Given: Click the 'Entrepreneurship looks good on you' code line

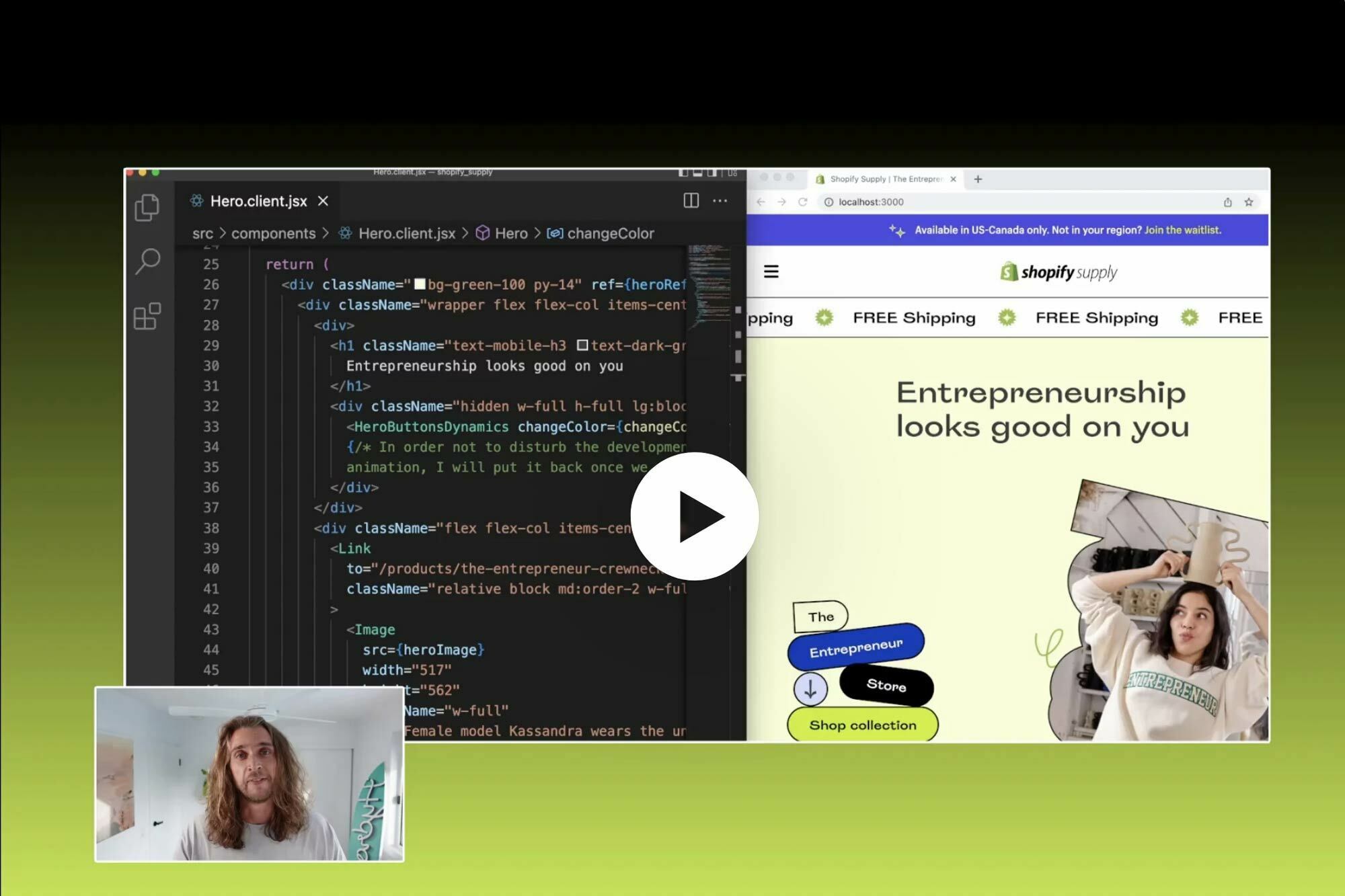Looking at the screenshot, I should tap(484, 366).
